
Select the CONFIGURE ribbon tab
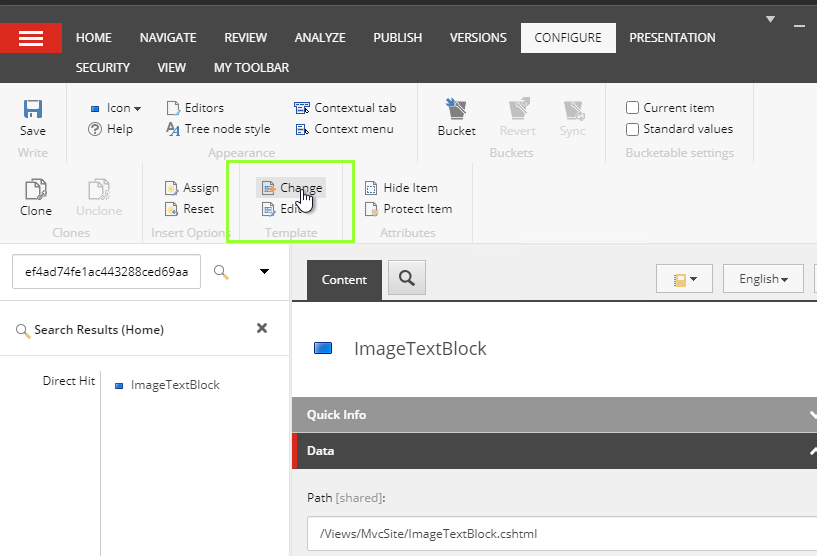click(568, 38)
